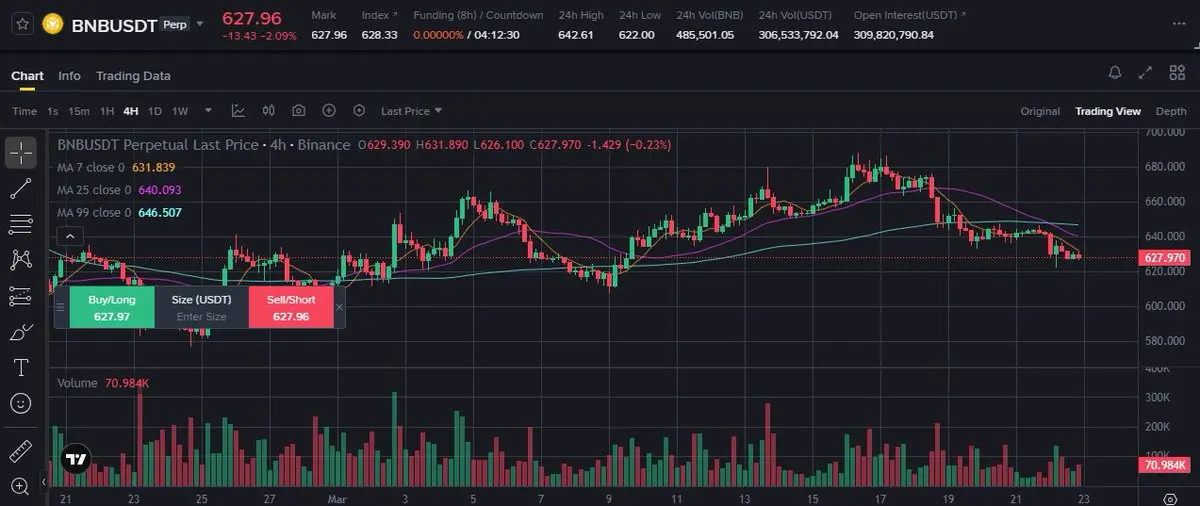Select the 1W time interval
Image resolution: width=1200 pixels, height=506 pixels.
coord(180,111)
